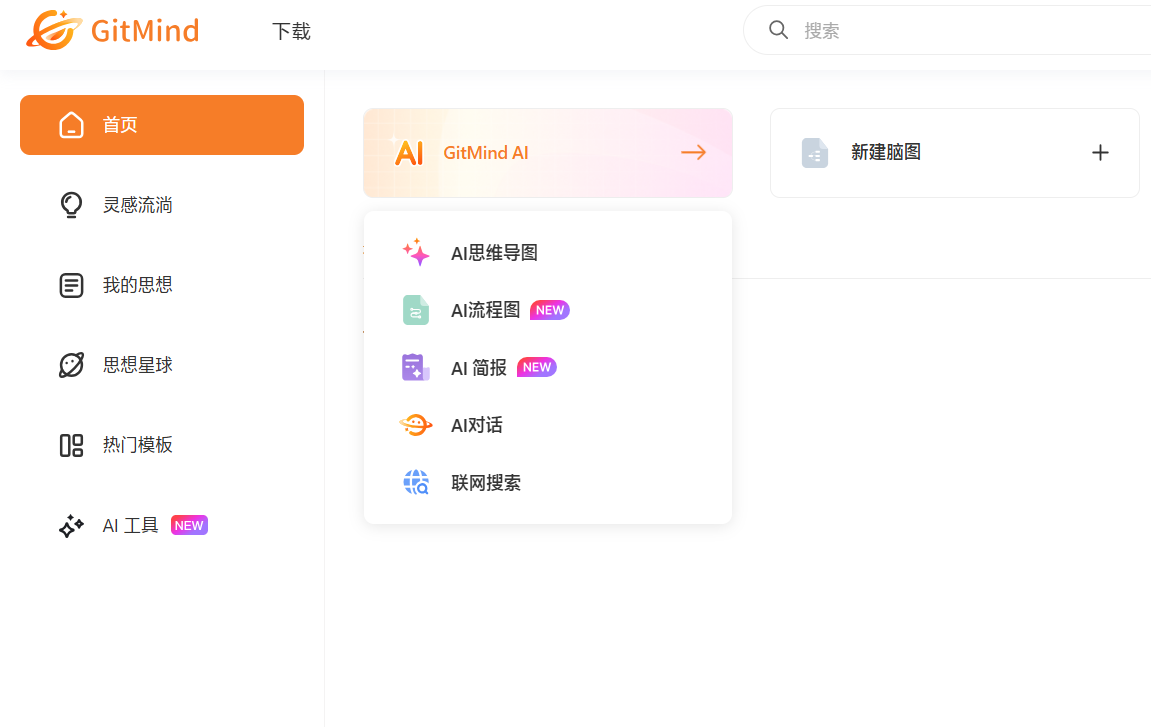Click the NEW badge beside AI 简报
Viewport: 1151px width, 727px height.
[537, 367]
